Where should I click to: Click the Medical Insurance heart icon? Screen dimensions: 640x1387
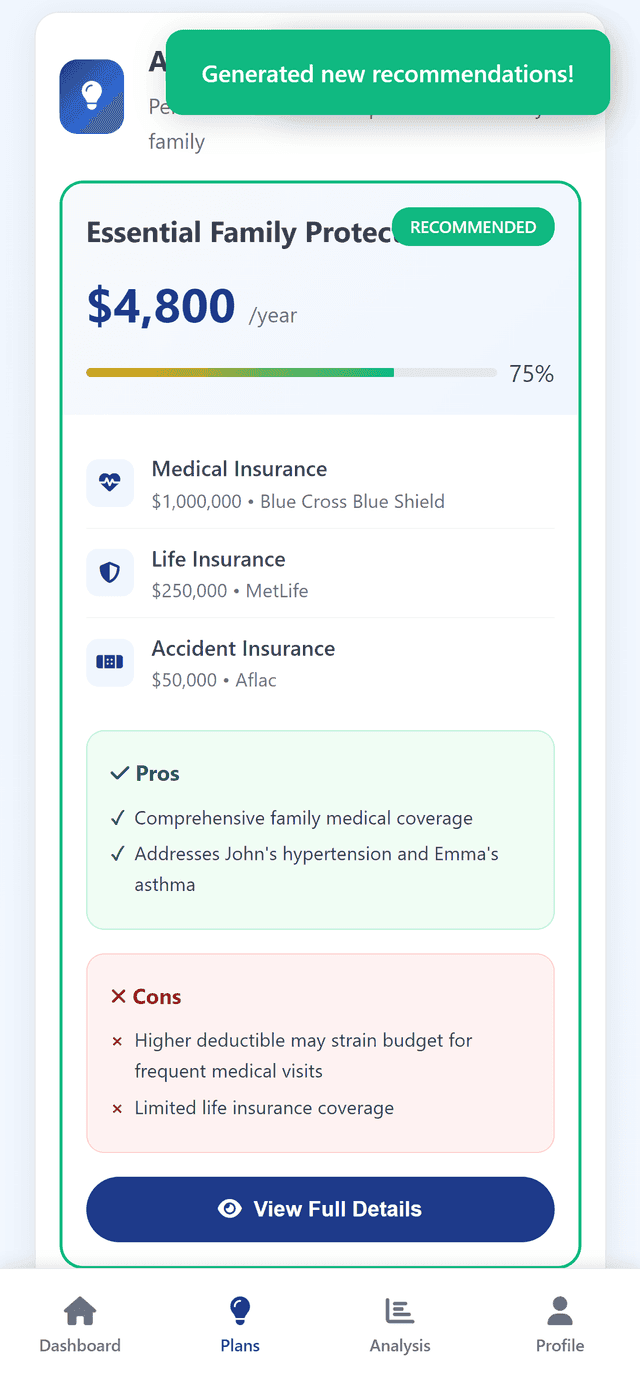pyautogui.click(x=110, y=482)
